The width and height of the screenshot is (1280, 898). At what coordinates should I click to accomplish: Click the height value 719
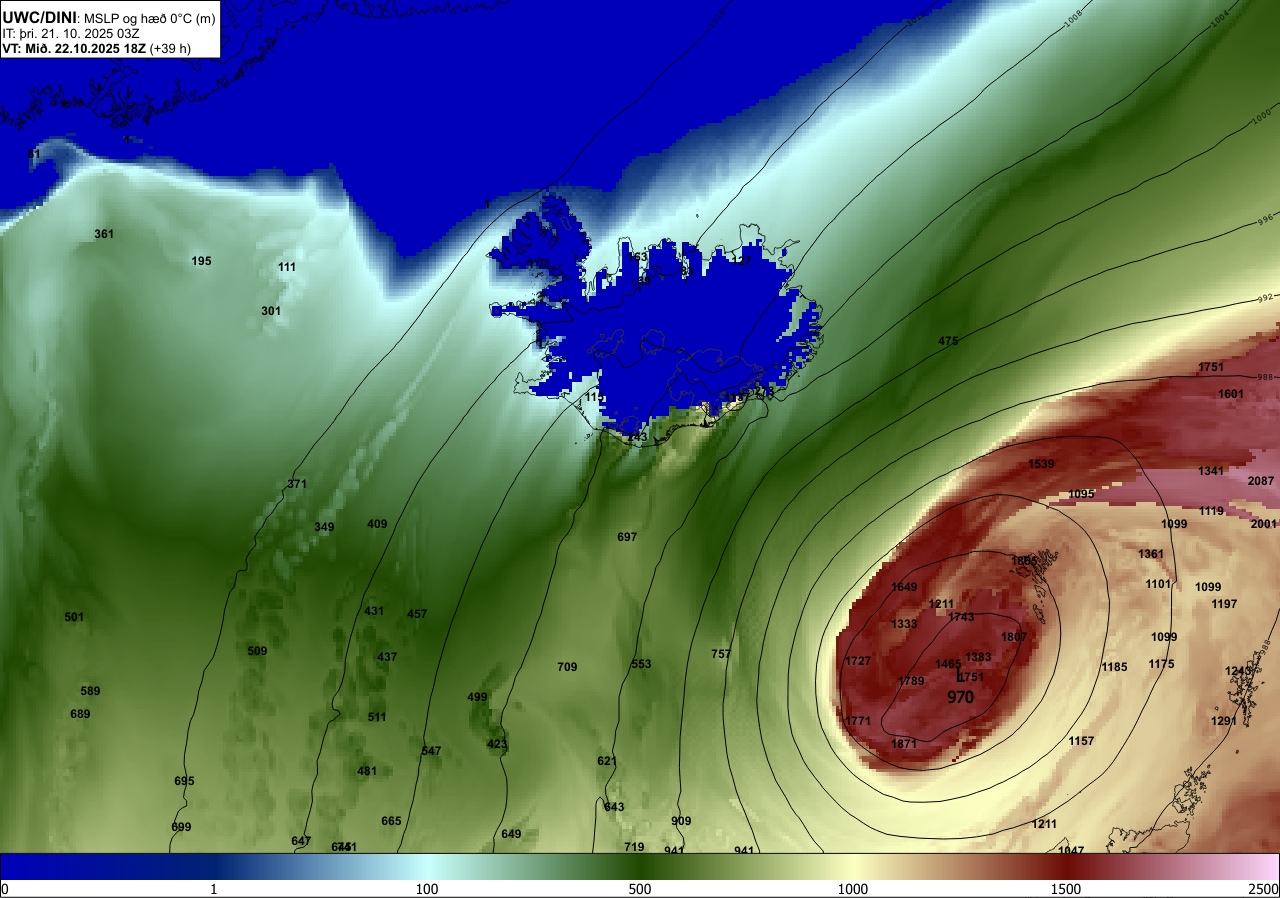coord(634,847)
